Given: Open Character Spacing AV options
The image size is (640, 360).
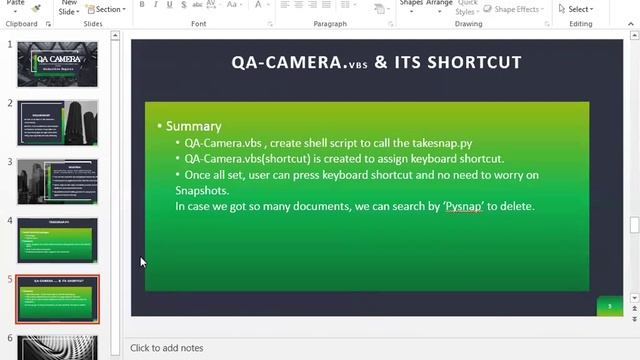Looking at the screenshot, I should [212, 4].
